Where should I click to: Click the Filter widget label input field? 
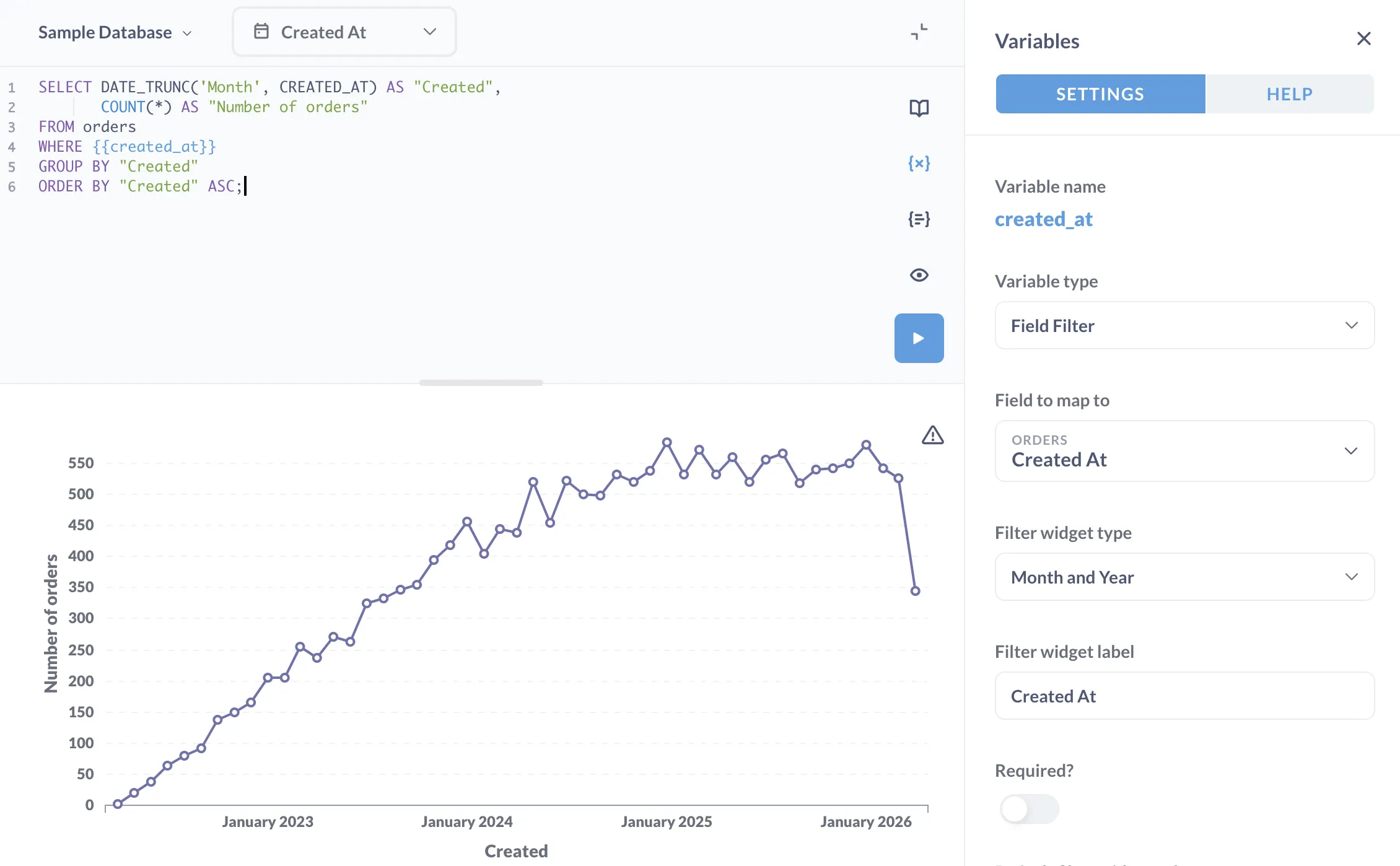point(1185,695)
